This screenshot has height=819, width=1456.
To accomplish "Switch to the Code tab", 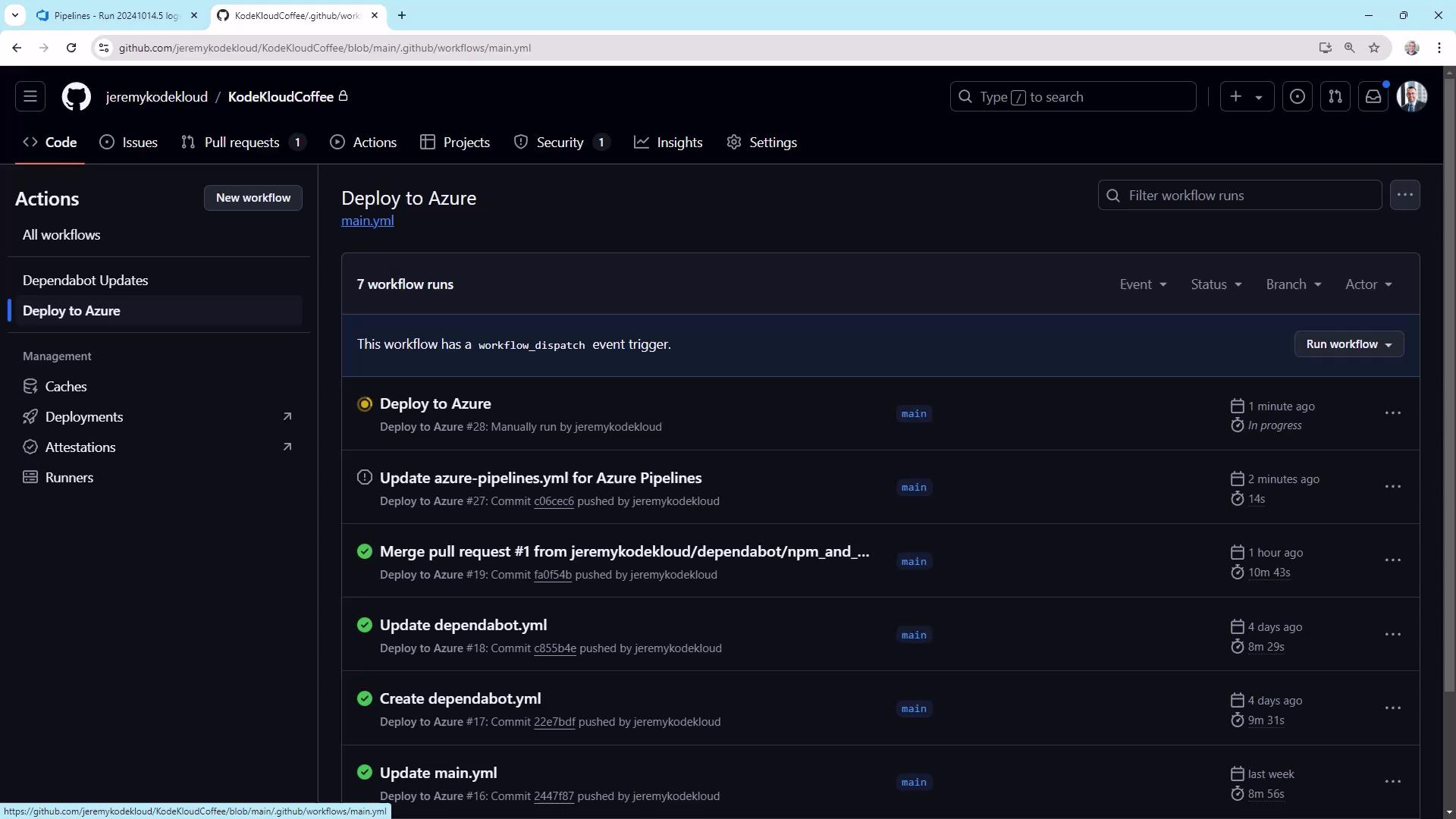I will (x=50, y=143).
